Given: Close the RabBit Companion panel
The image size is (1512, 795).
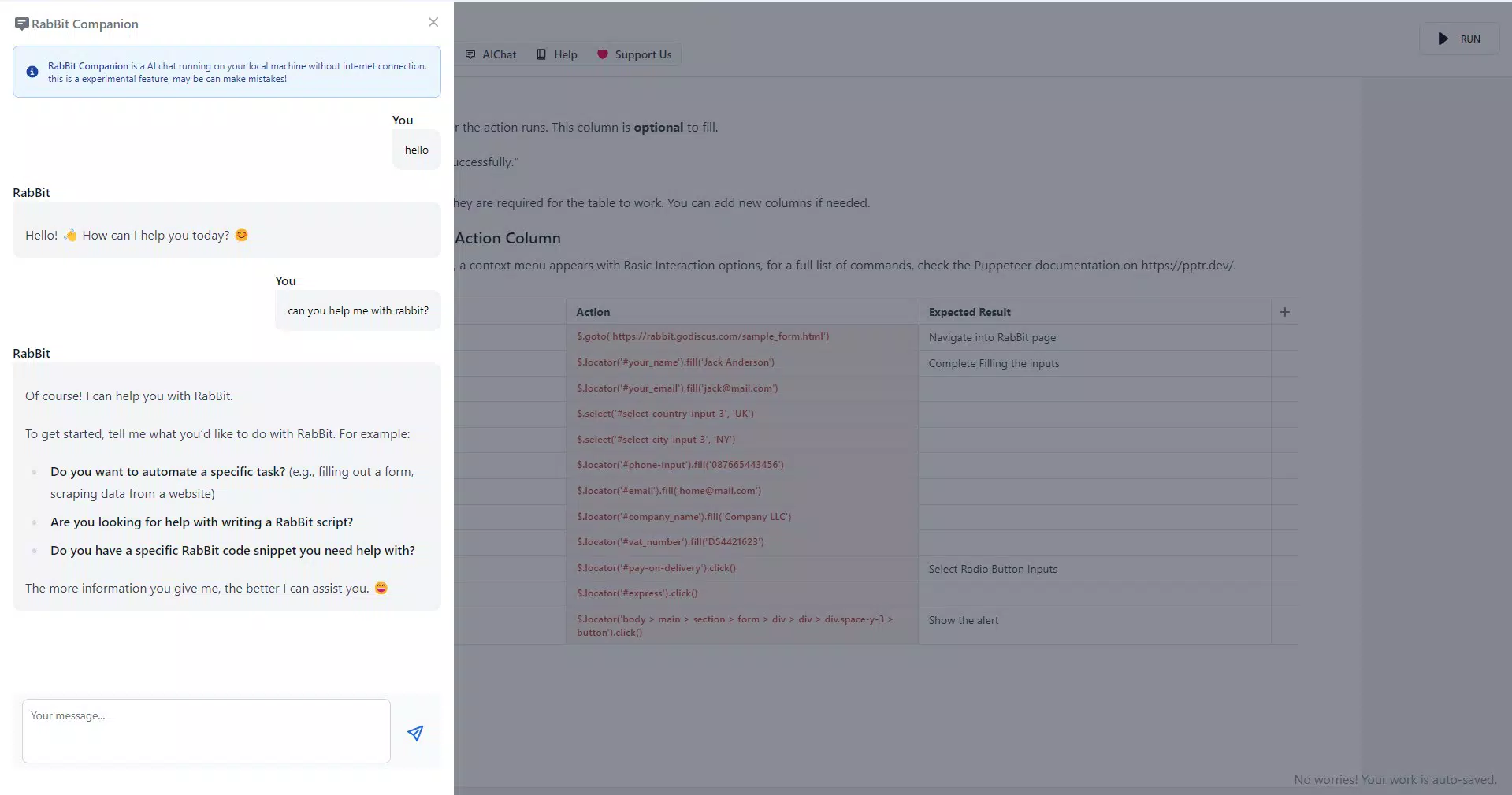Looking at the screenshot, I should [433, 22].
